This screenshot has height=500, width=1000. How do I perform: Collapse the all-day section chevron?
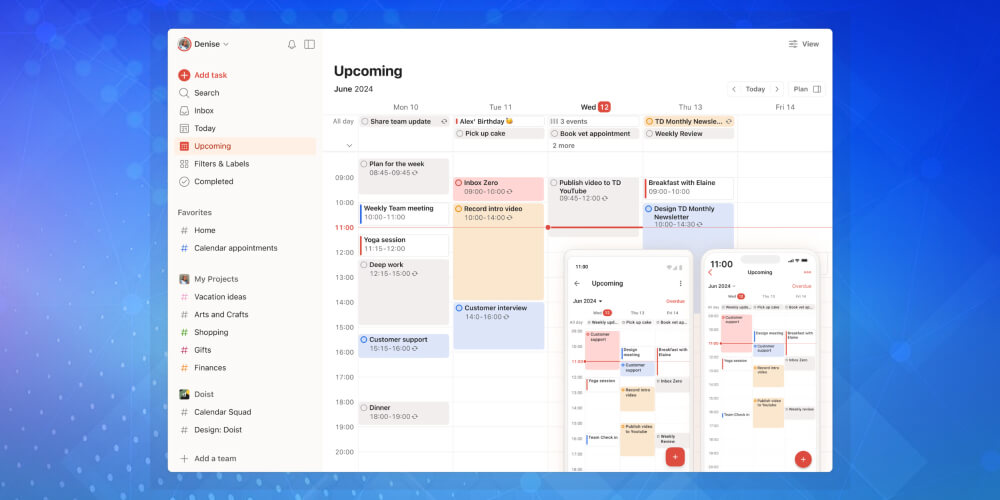349,145
